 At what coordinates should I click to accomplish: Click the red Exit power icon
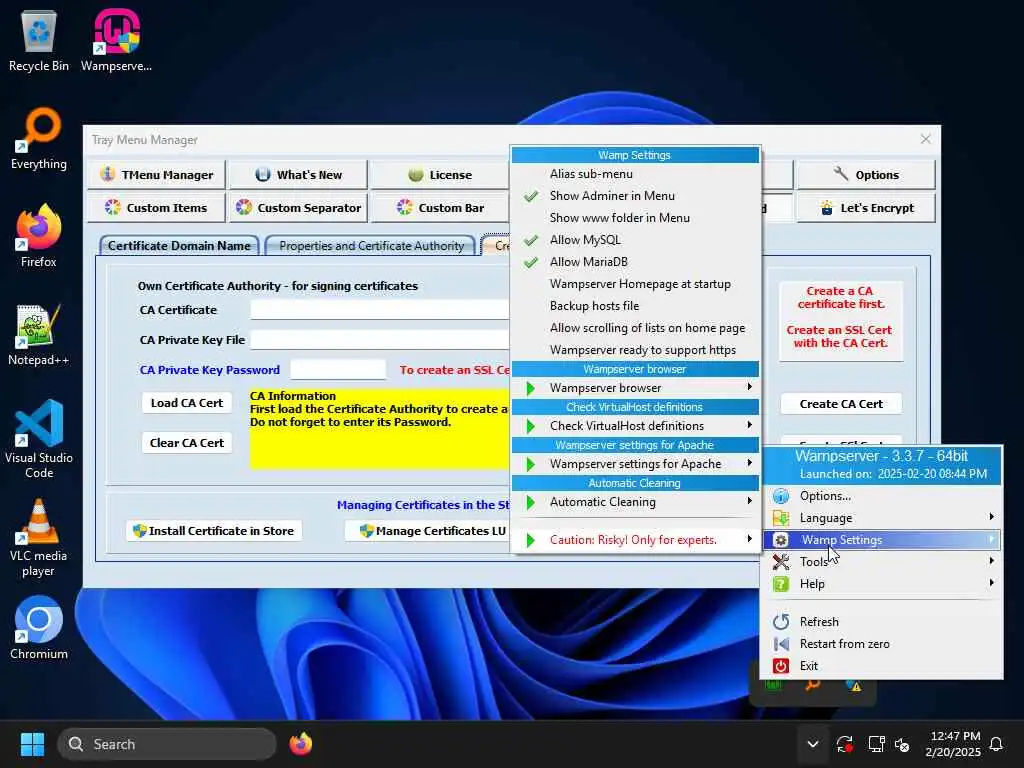click(780, 666)
